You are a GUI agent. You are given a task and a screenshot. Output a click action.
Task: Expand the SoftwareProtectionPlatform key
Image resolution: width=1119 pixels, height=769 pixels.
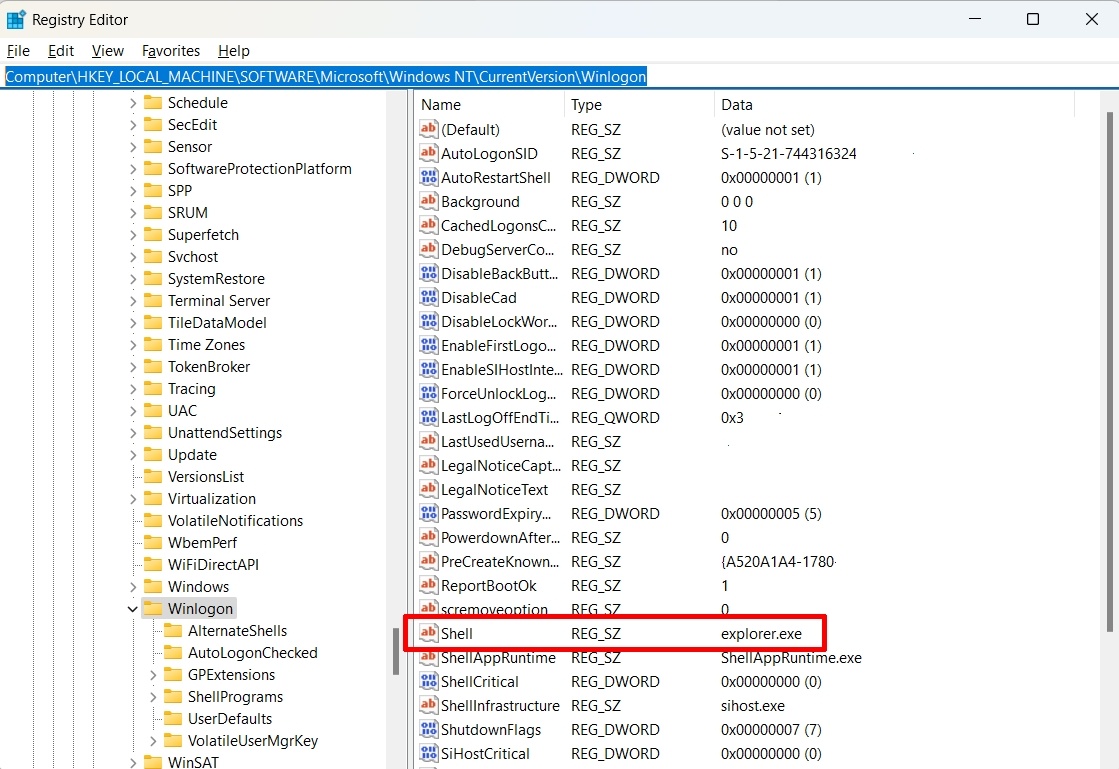[x=133, y=169]
